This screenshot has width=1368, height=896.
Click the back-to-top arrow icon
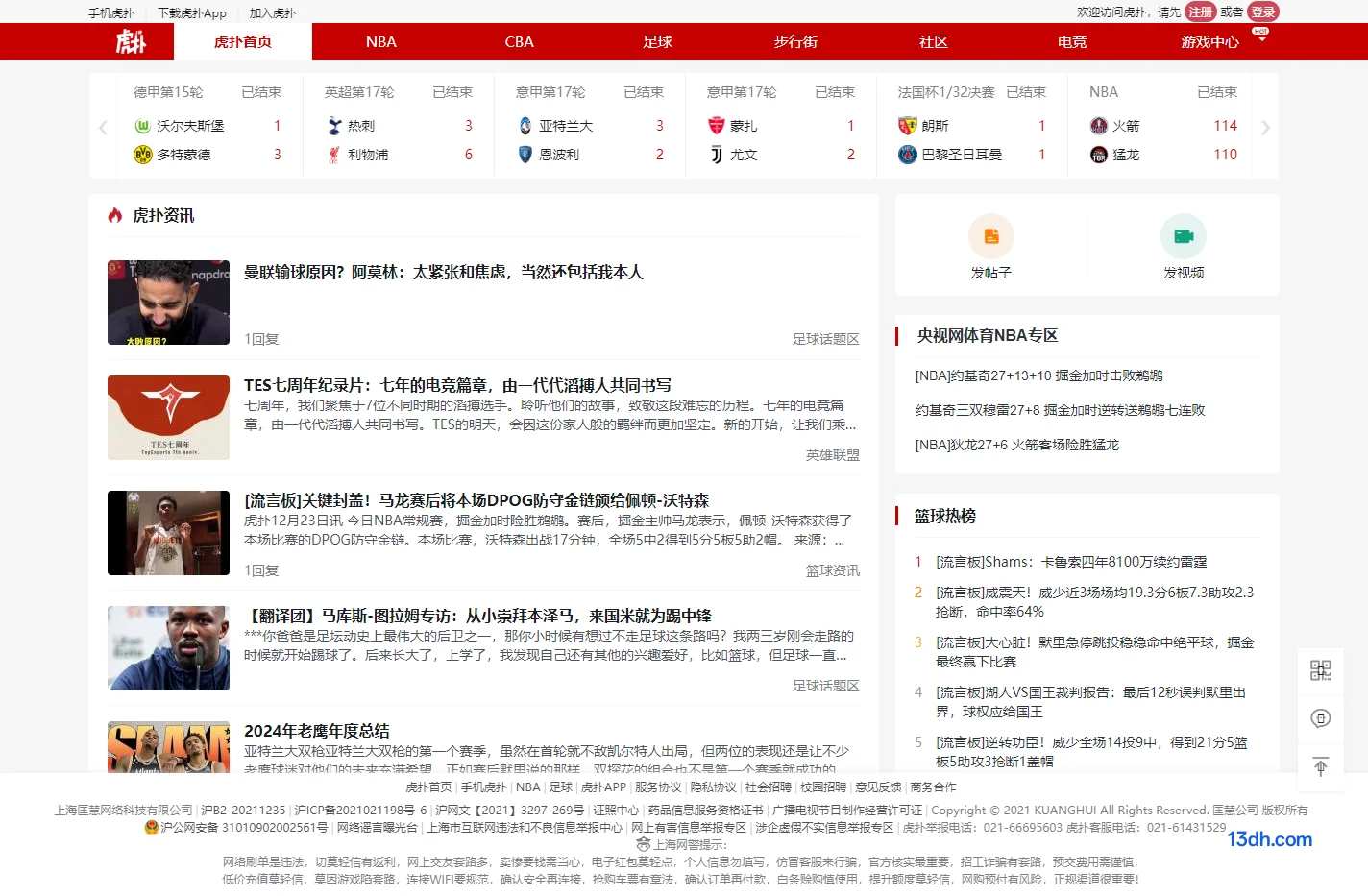1321,766
